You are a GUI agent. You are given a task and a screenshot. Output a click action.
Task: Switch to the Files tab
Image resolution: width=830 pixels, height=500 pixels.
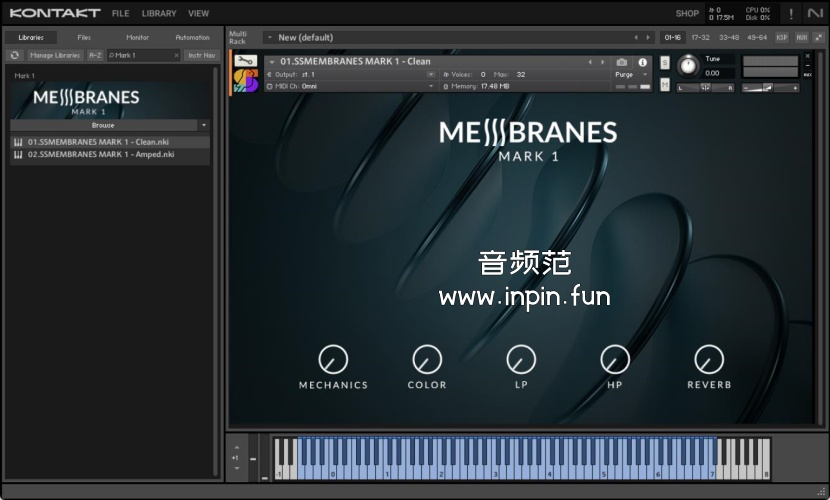(x=84, y=37)
